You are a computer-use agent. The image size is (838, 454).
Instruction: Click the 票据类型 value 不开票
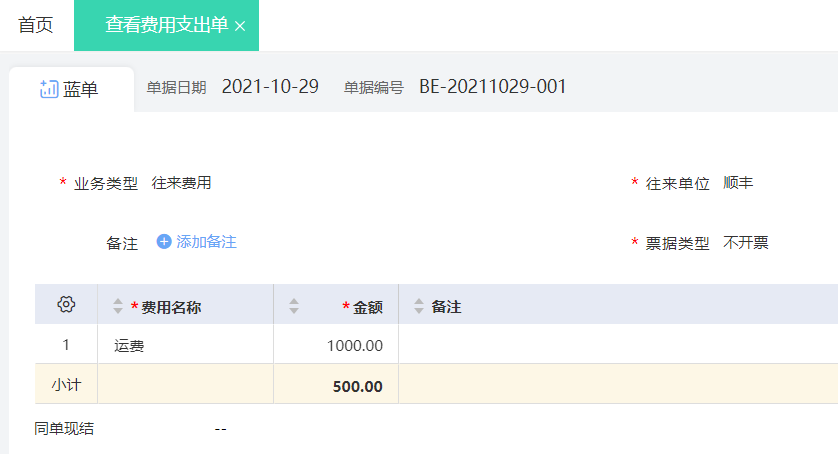[746, 243]
